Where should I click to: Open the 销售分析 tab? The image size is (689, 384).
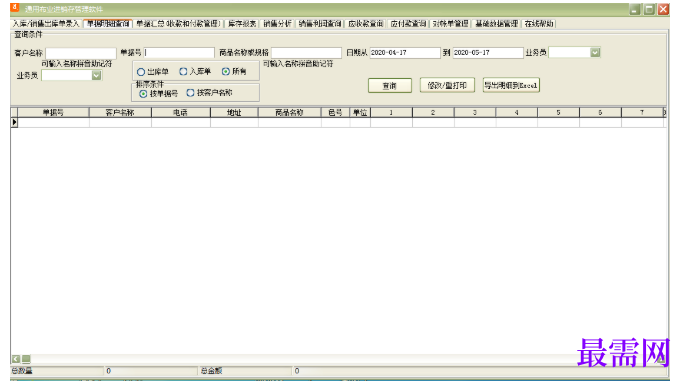pyautogui.click(x=277, y=24)
